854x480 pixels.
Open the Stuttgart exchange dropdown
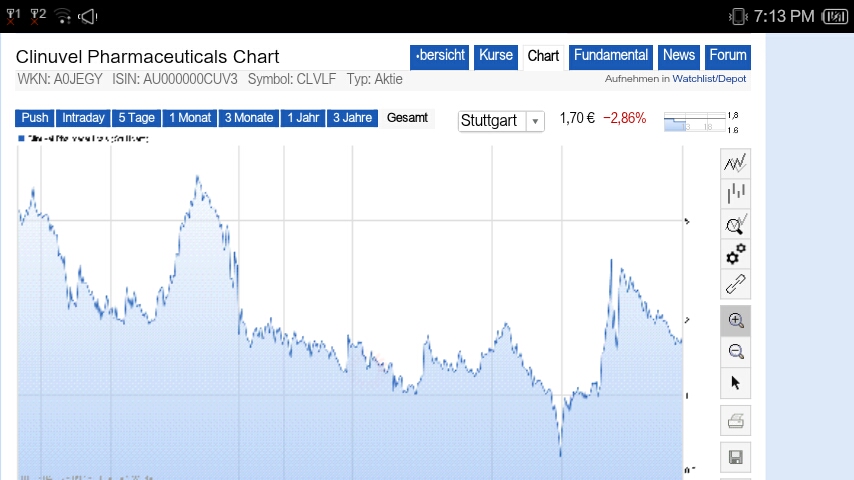(501, 121)
